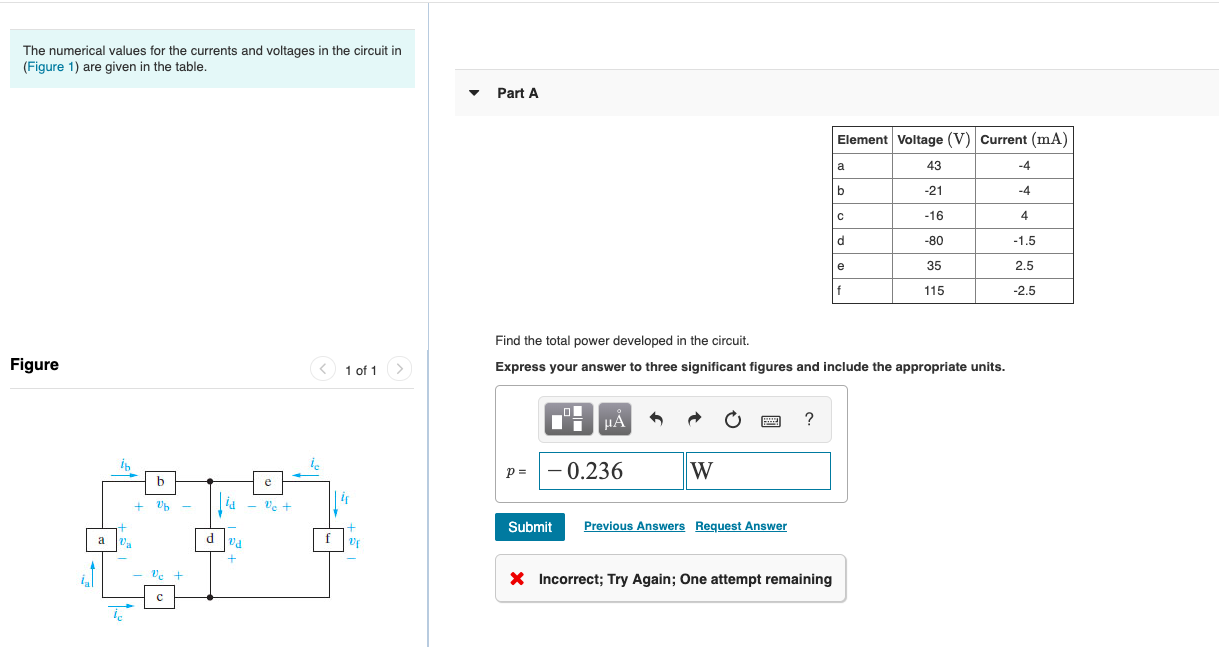Click the units field showing W
This screenshot has width=1219, height=647.
[x=758, y=470]
